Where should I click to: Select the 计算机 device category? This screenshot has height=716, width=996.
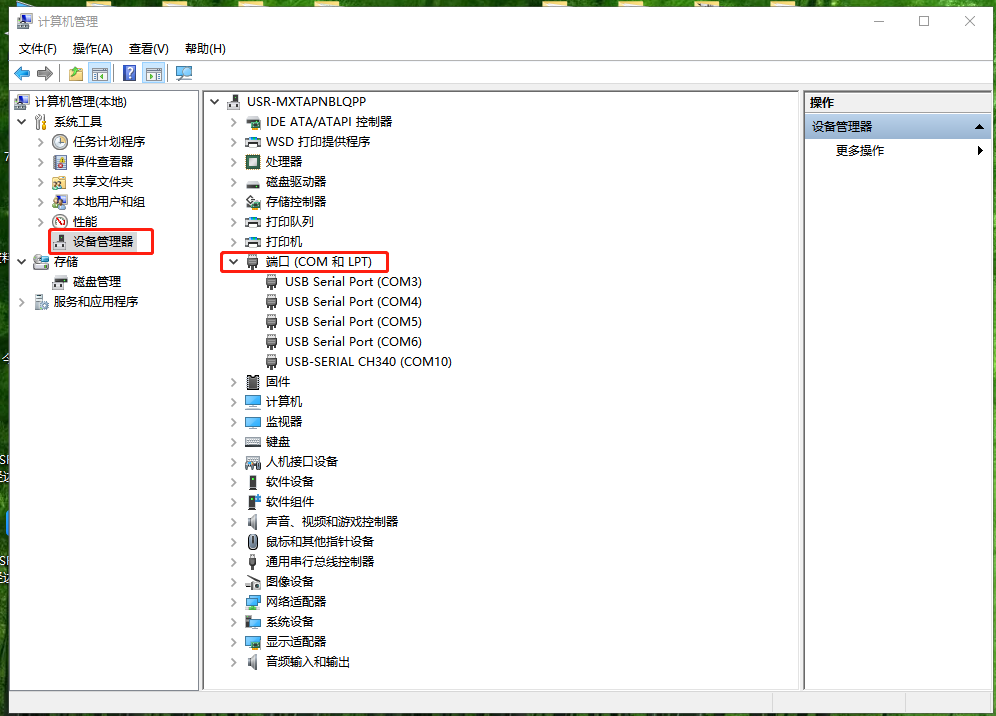click(x=283, y=402)
